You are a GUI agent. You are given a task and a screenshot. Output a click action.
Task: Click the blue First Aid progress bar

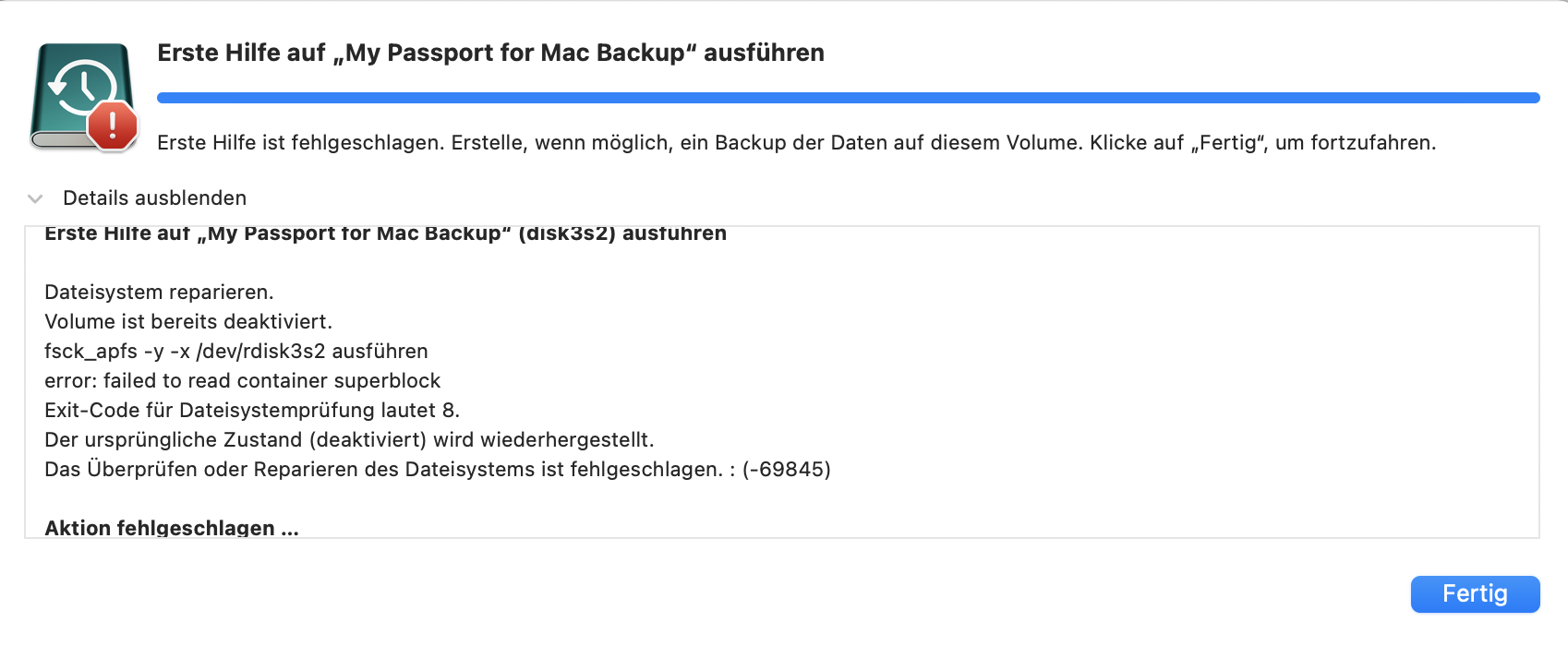click(x=848, y=98)
